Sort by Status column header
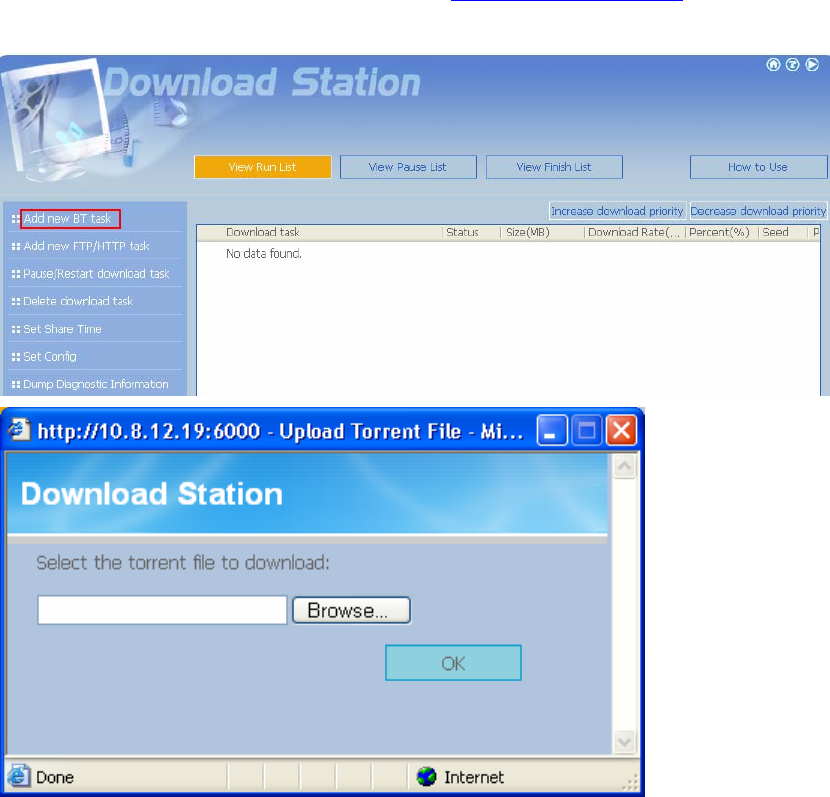 (462, 232)
